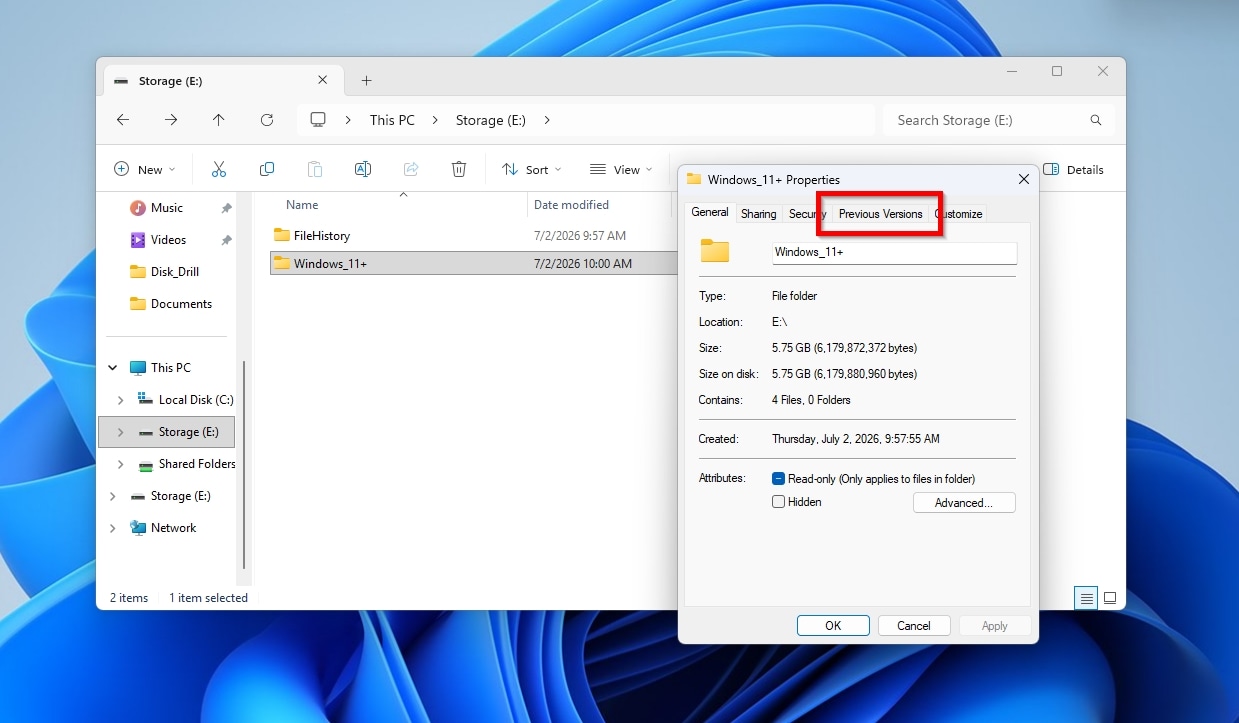Click the Rename icon in toolbar
The width and height of the screenshot is (1239, 723).
363,170
